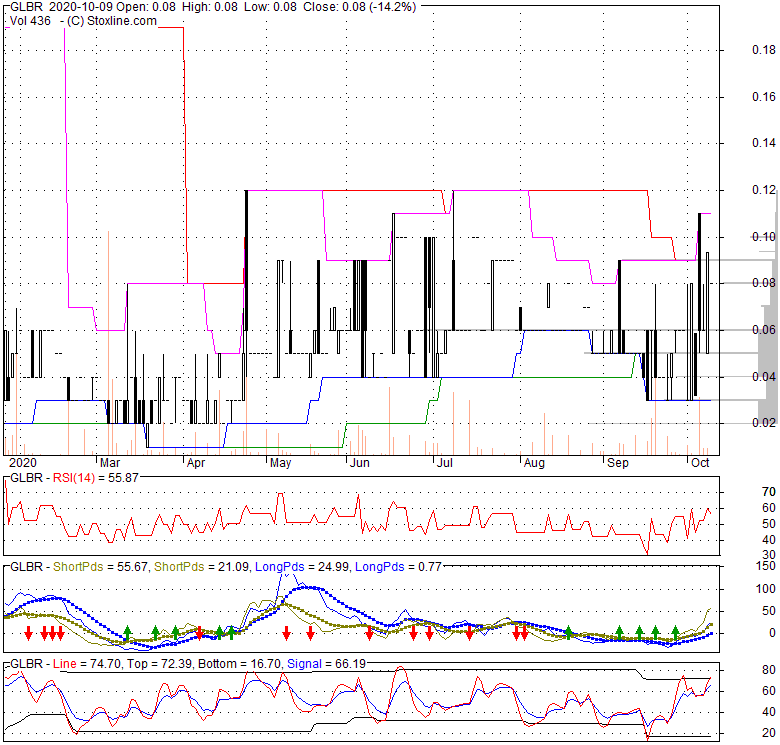Screen dimensions: 780x745
Task: Click the 'Bottom = 16.70' label
Action: coord(240,664)
